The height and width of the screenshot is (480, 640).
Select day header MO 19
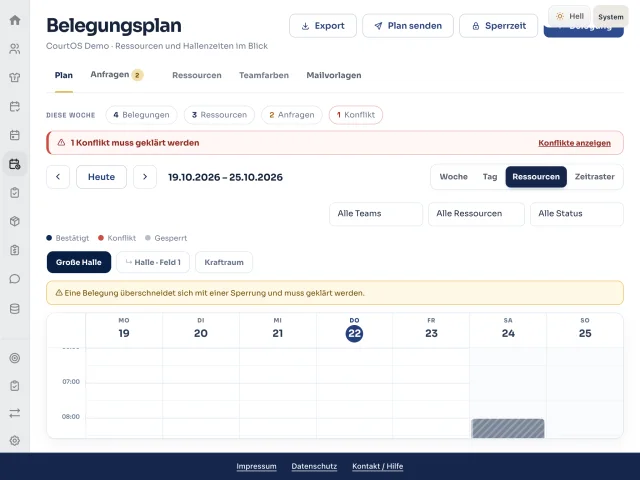point(124,329)
